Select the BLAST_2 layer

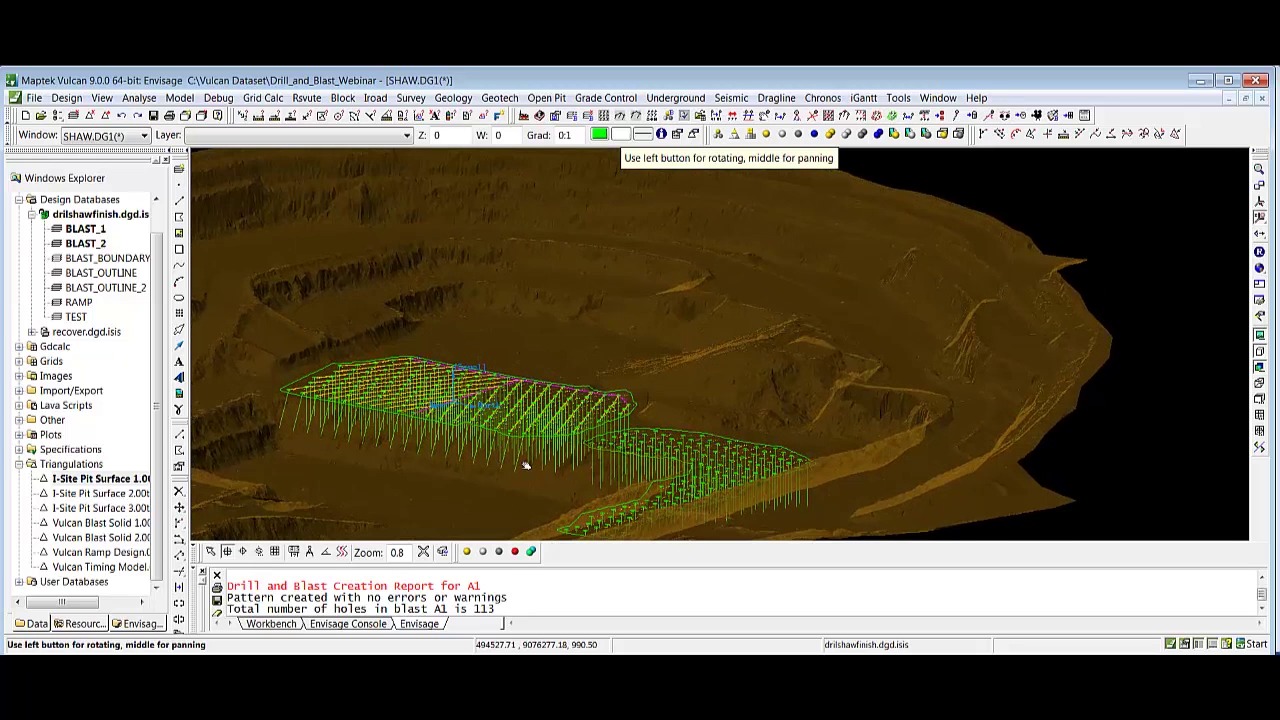click(x=85, y=244)
